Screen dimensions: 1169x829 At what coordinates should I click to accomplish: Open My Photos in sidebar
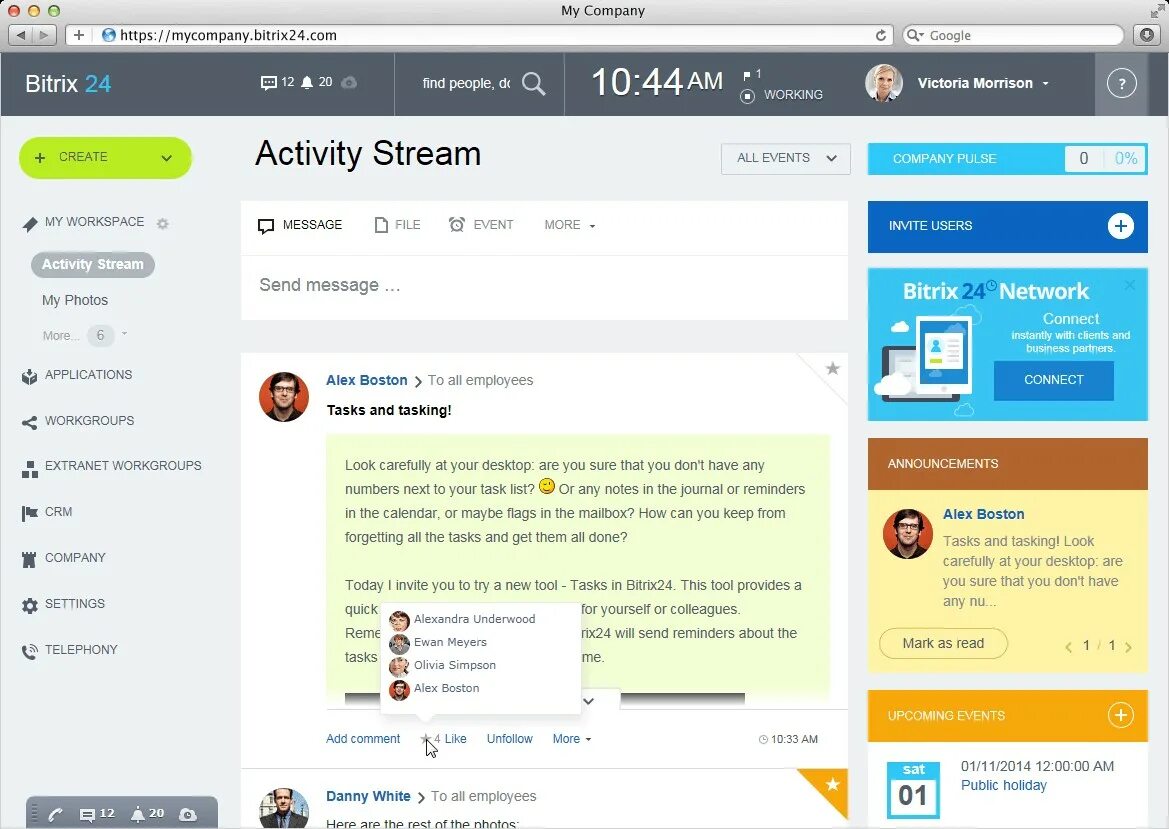click(x=75, y=300)
